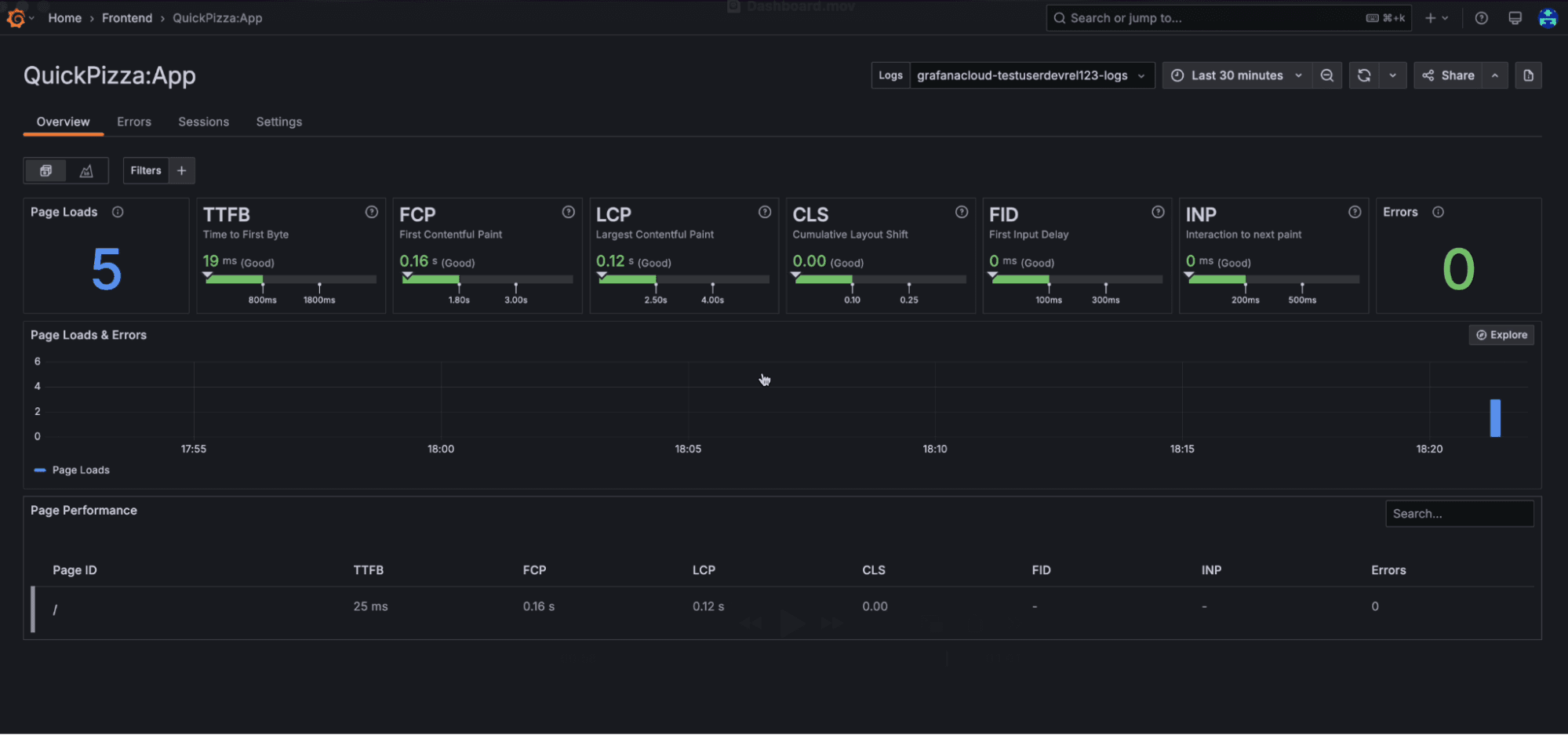Refresh the dashboard with the refresh icon
Viewport: 1568px width, 735px height.
pyautogui.click(x=1364, y=75)
